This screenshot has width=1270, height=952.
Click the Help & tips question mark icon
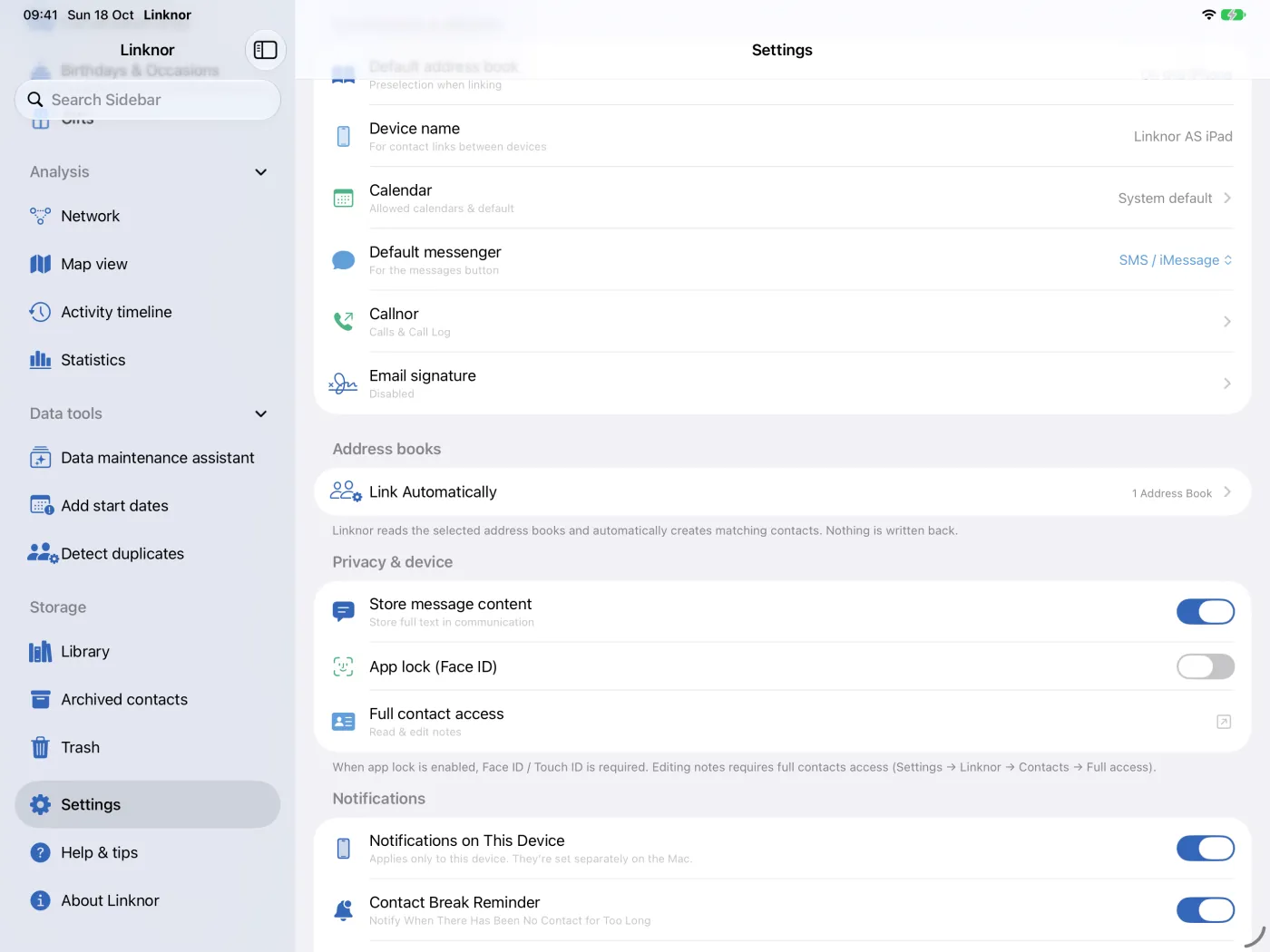pos(40,853)
